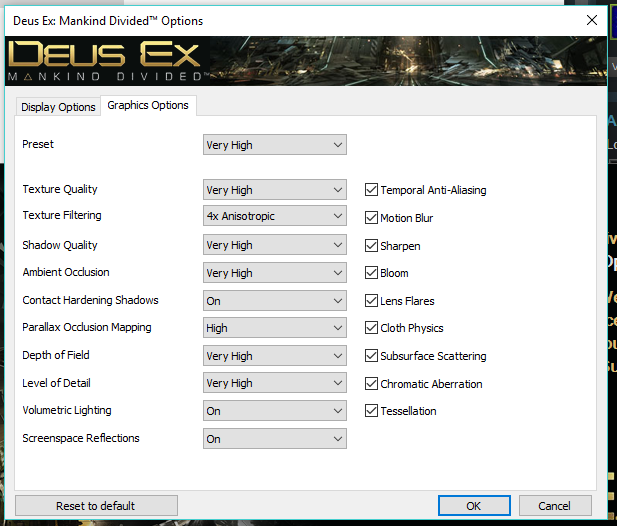Click the Ambient Occlusion label
The width and height of the screenshot is (617, 526).
tap(66, 272)
